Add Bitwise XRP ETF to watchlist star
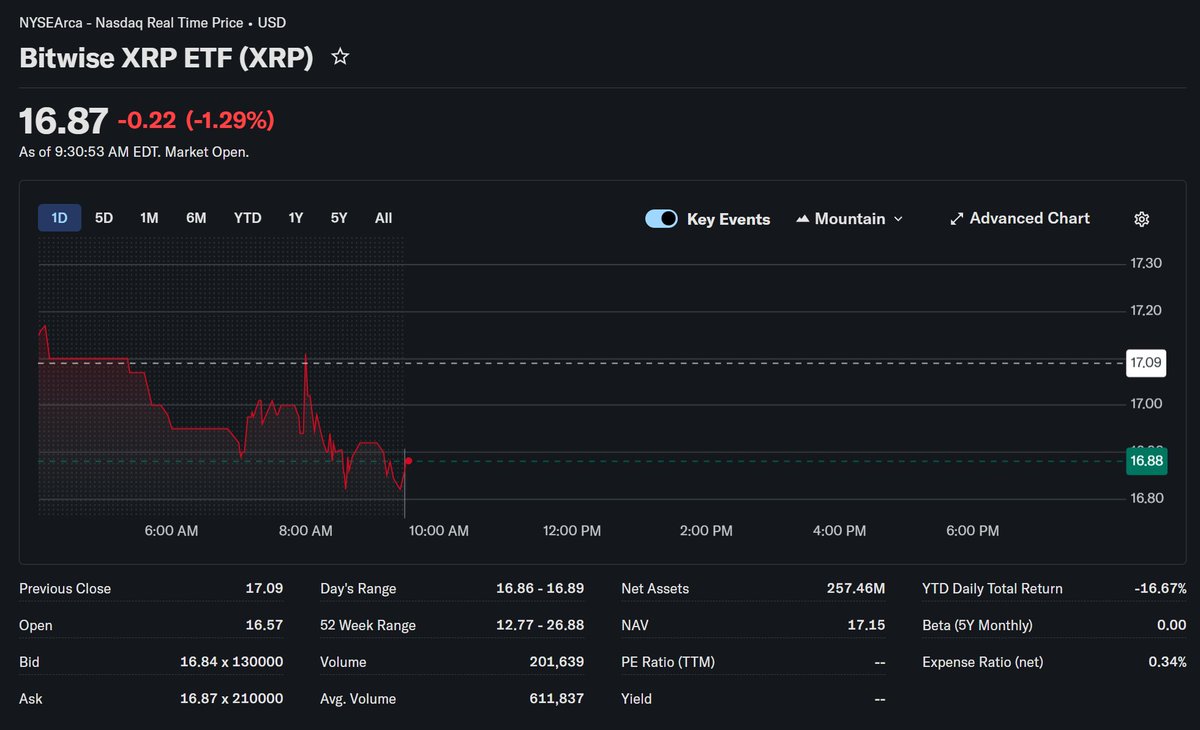The image size is (1200, 730). click(x=340, y=57)
